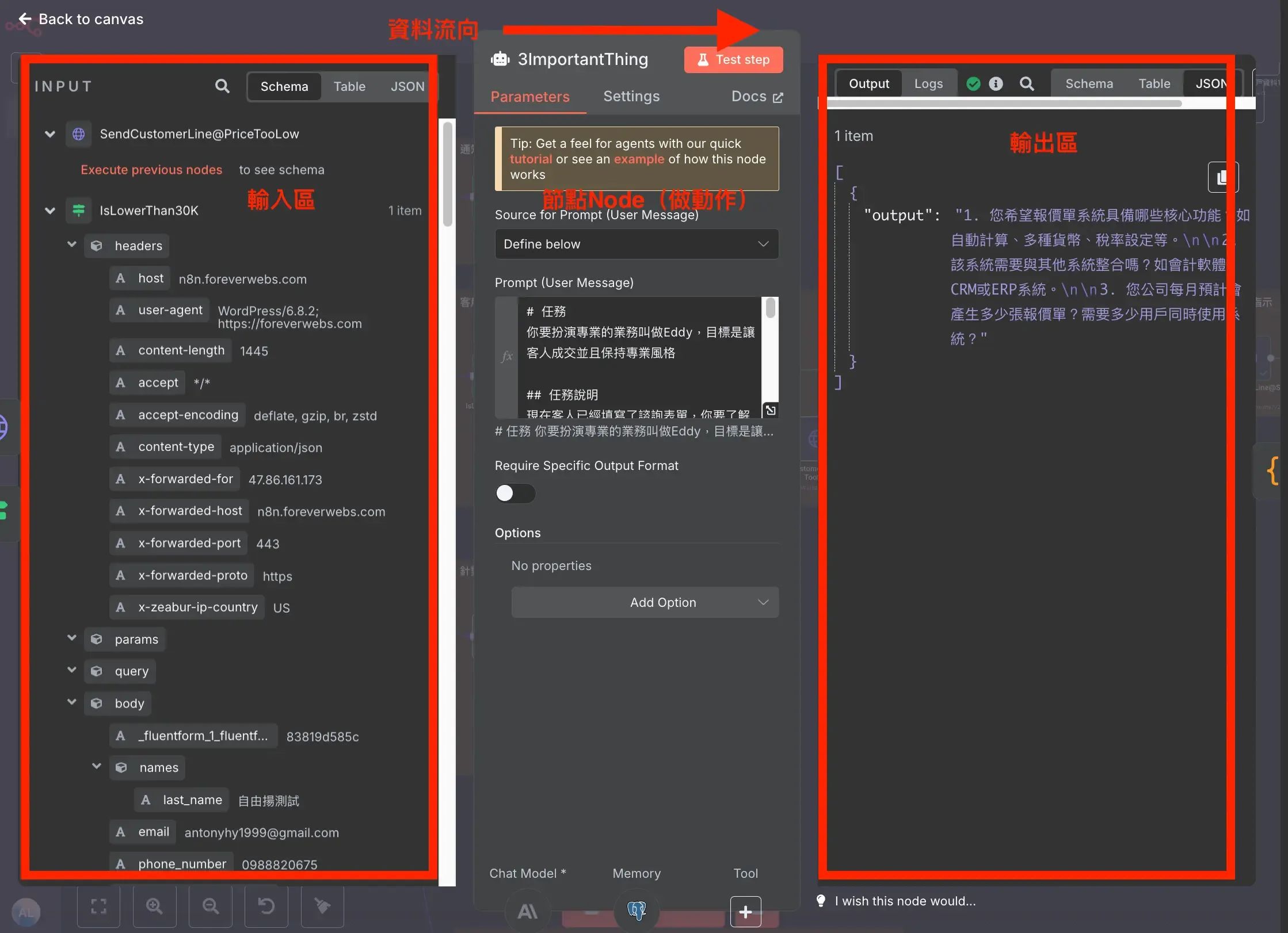Screen dimensions: 1288x933
Task: Add a tool with plus icon
Action: (745, 912)
